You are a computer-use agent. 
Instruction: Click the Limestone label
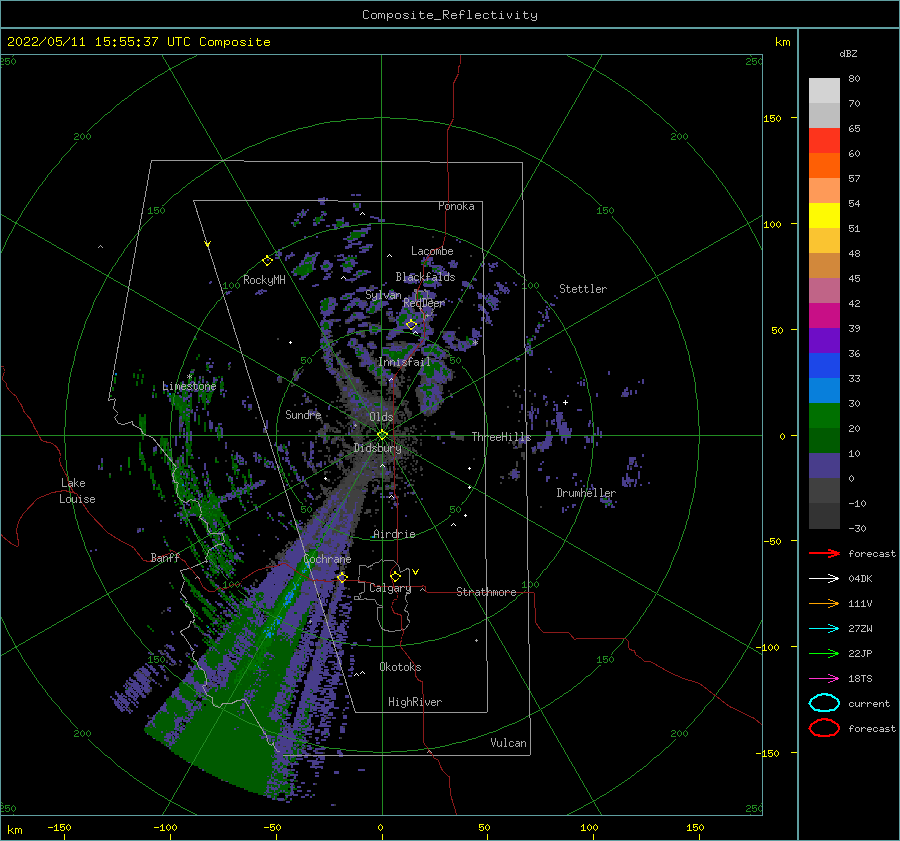[189, 386]
